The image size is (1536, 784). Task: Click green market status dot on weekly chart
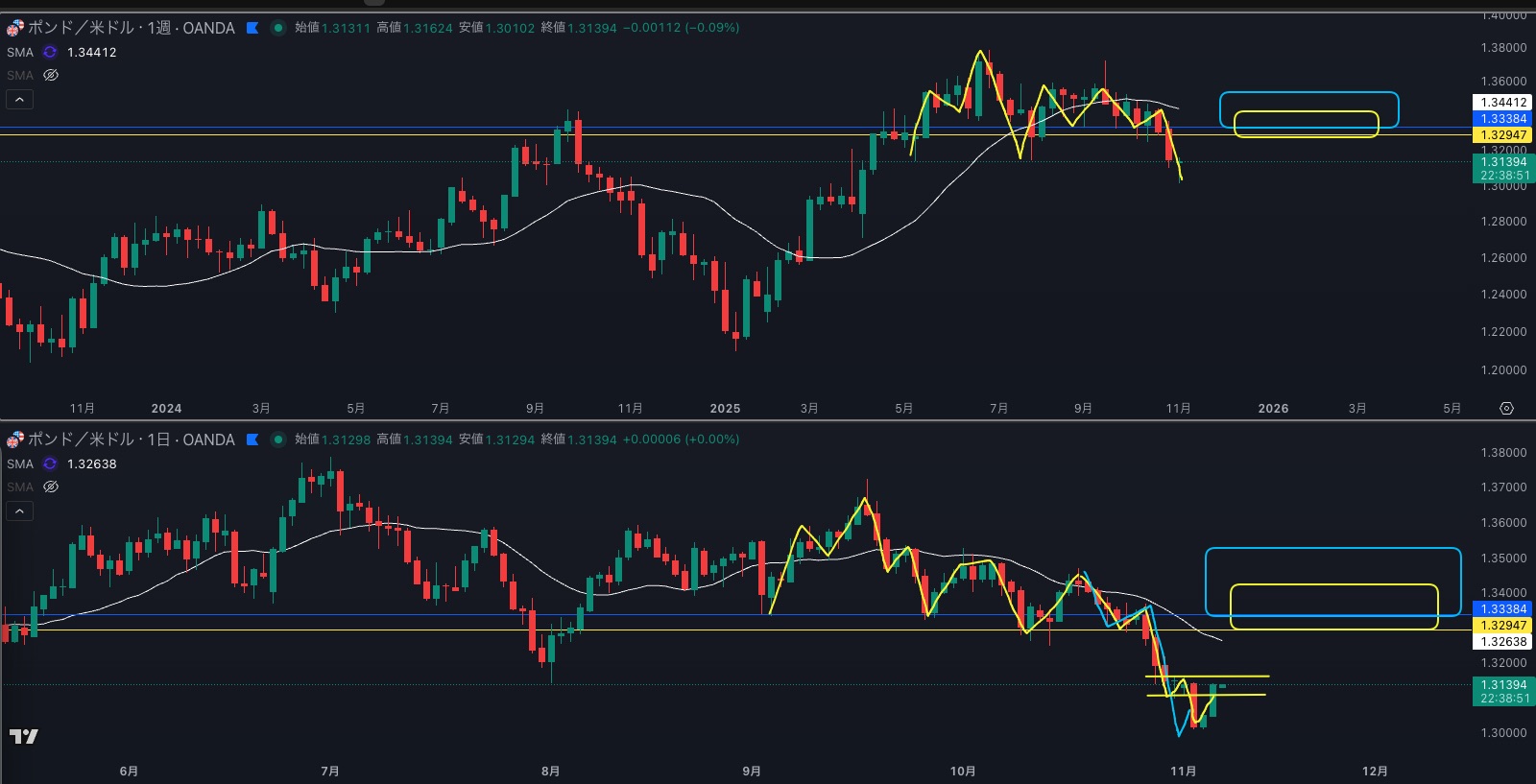(278, 28)
